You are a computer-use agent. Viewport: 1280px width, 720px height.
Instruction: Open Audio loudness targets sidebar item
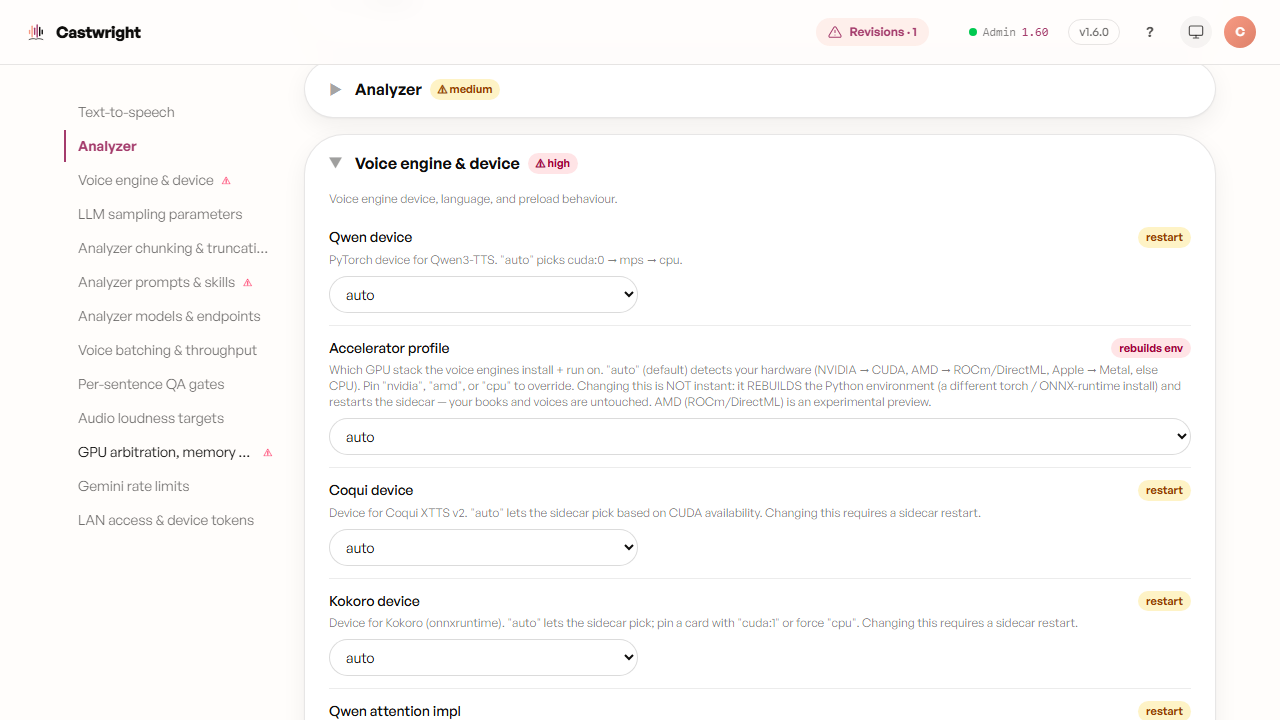click(x=151, y=418)
